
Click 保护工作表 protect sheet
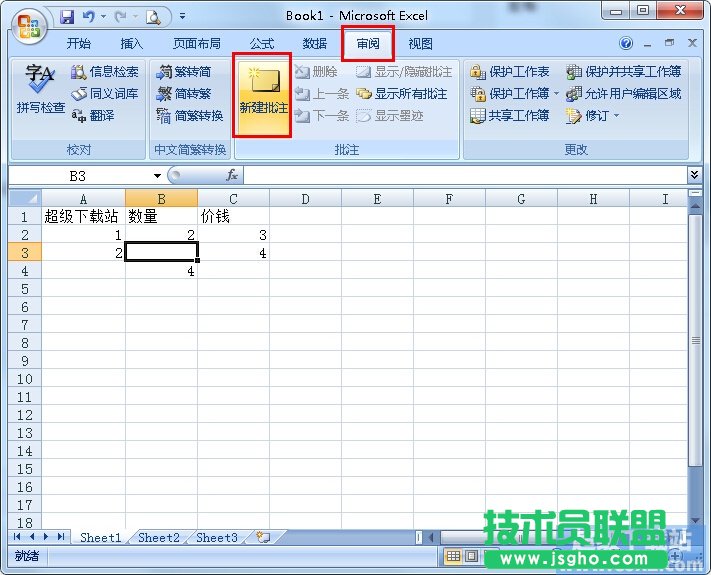(510, 72)
